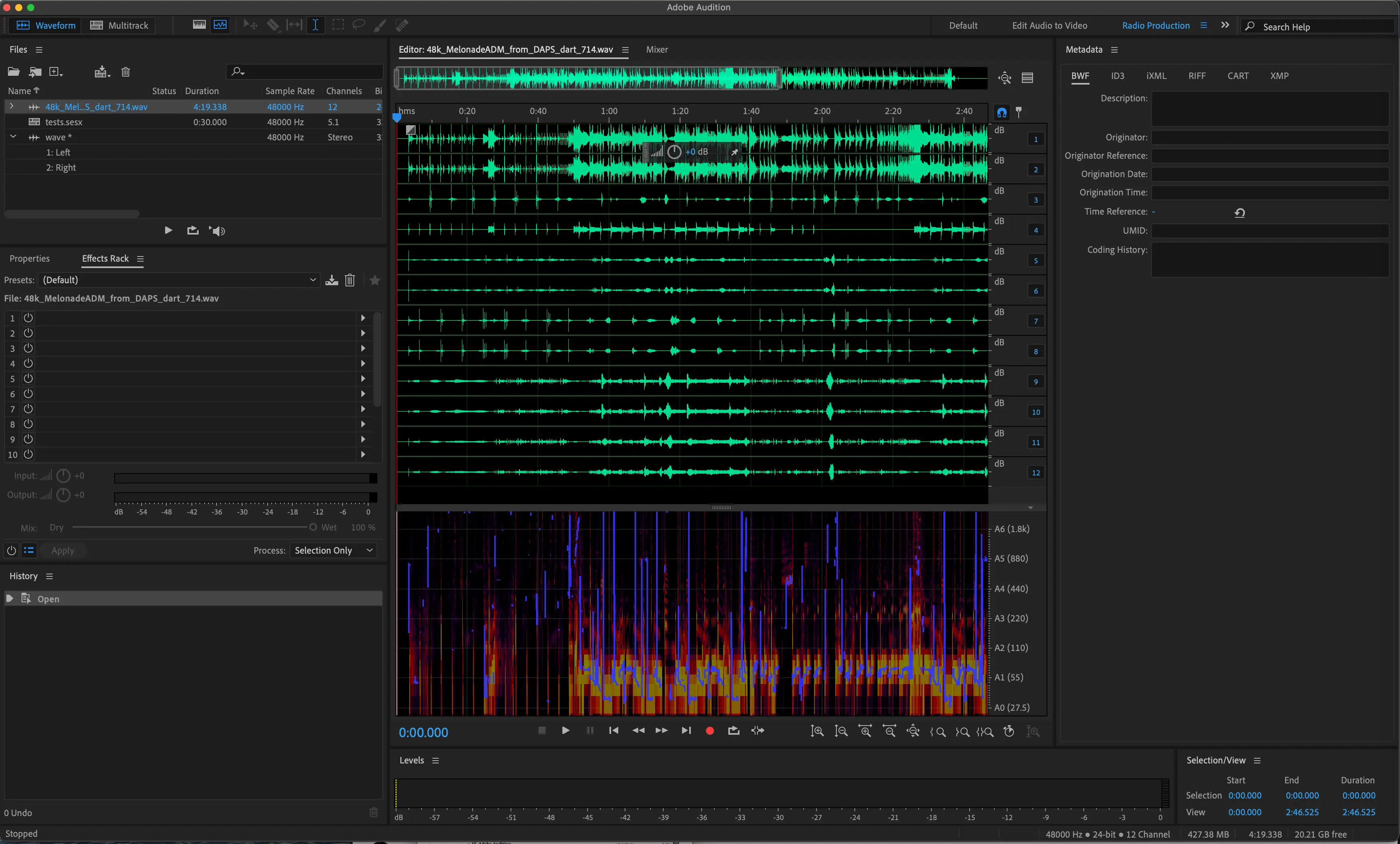Image resolution: width=1400 pixels, height=844 pixels.
Task: Select the Marquee Selection tool
Action: click(338, 25)
